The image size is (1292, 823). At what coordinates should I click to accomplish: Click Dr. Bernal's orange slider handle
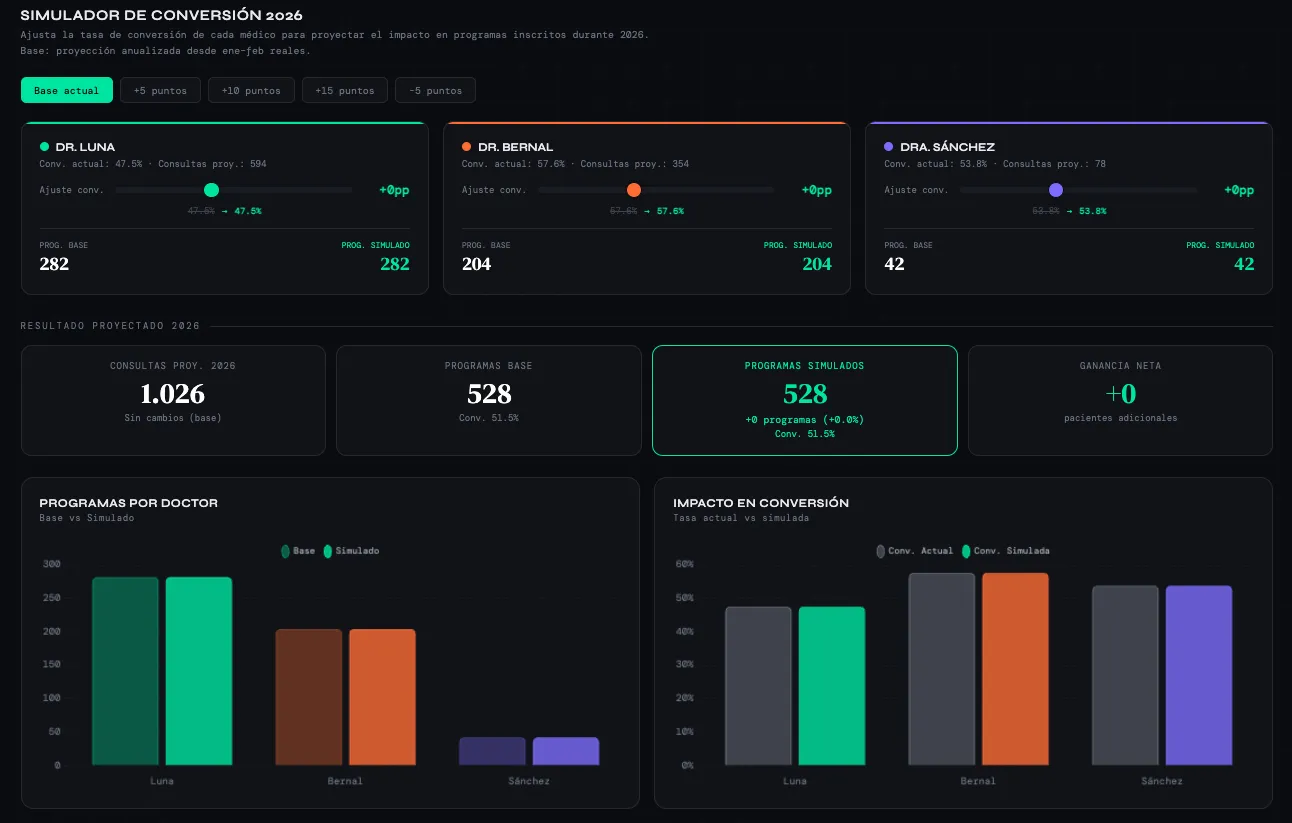[x=633, y=190]
